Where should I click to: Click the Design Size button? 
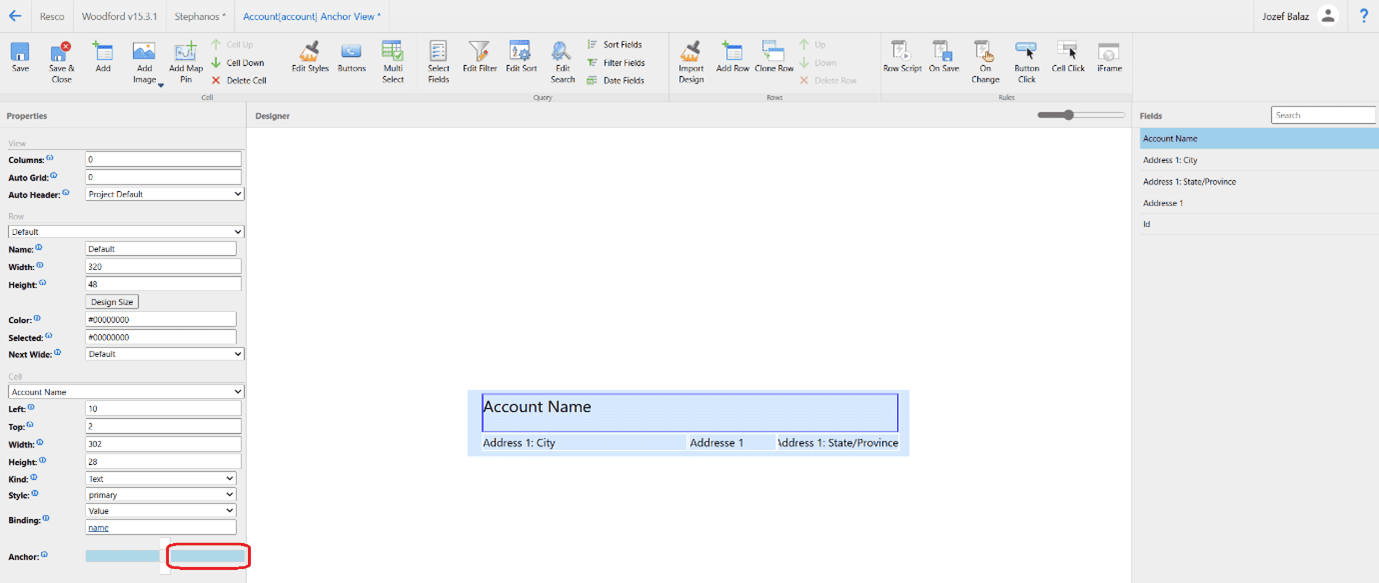(x=112, y=302)
